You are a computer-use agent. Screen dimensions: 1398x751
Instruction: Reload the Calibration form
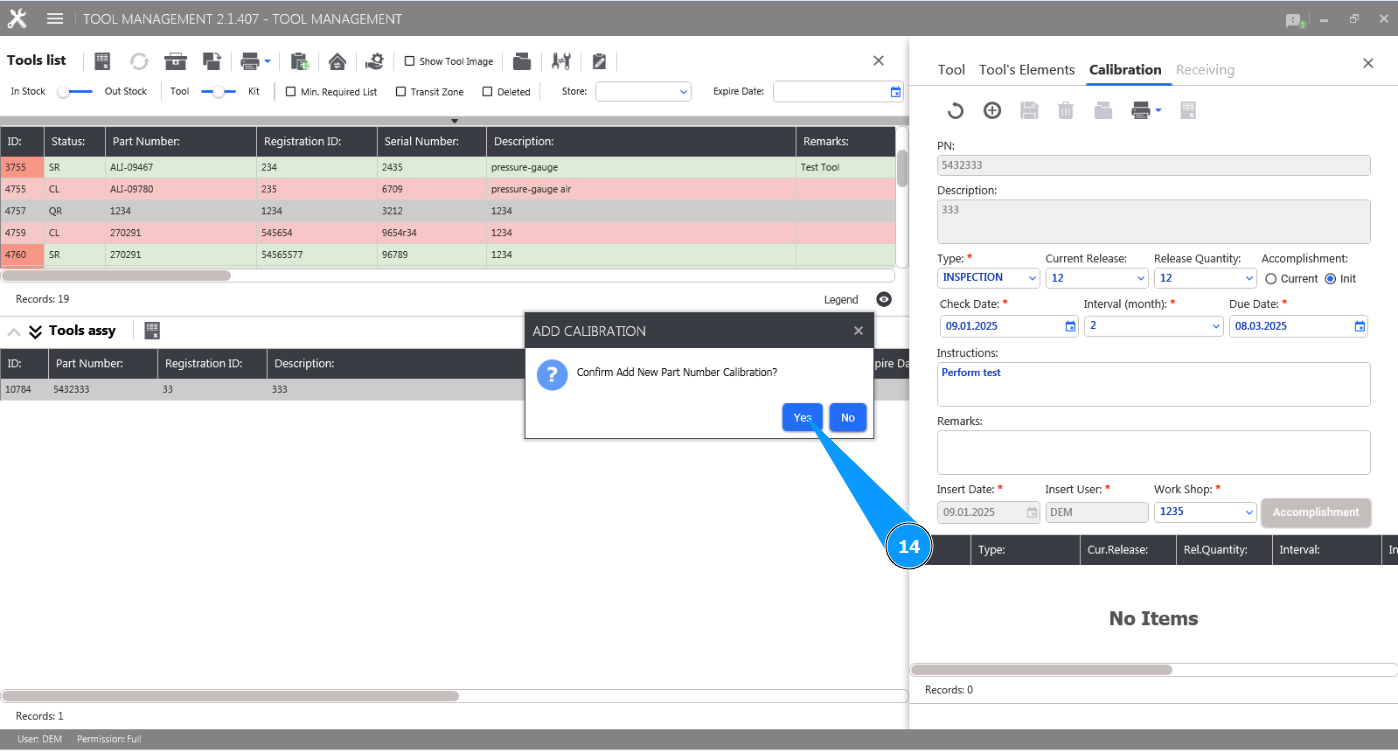point(955,111)
